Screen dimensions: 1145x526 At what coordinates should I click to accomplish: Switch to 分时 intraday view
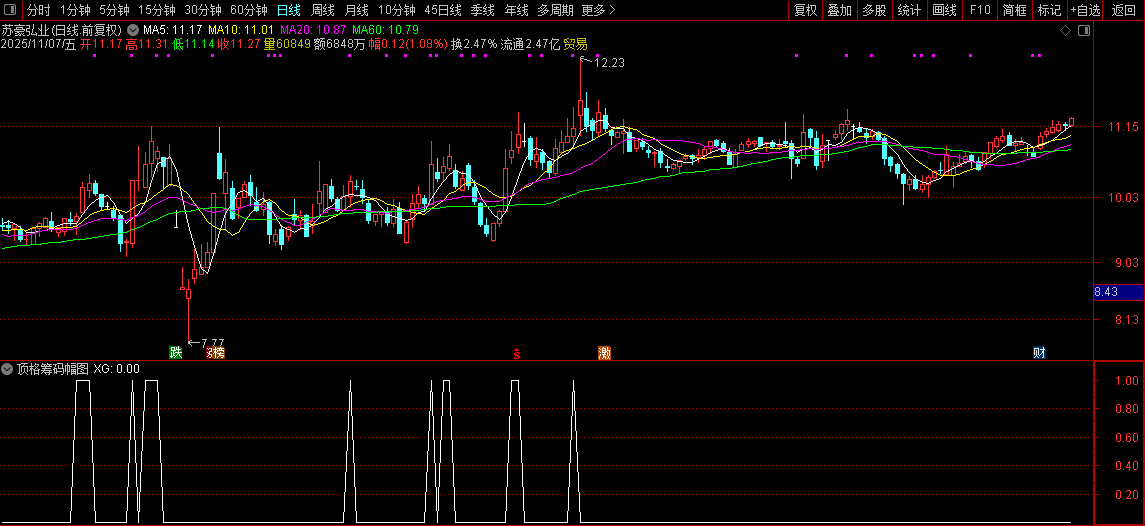[39, 10]
